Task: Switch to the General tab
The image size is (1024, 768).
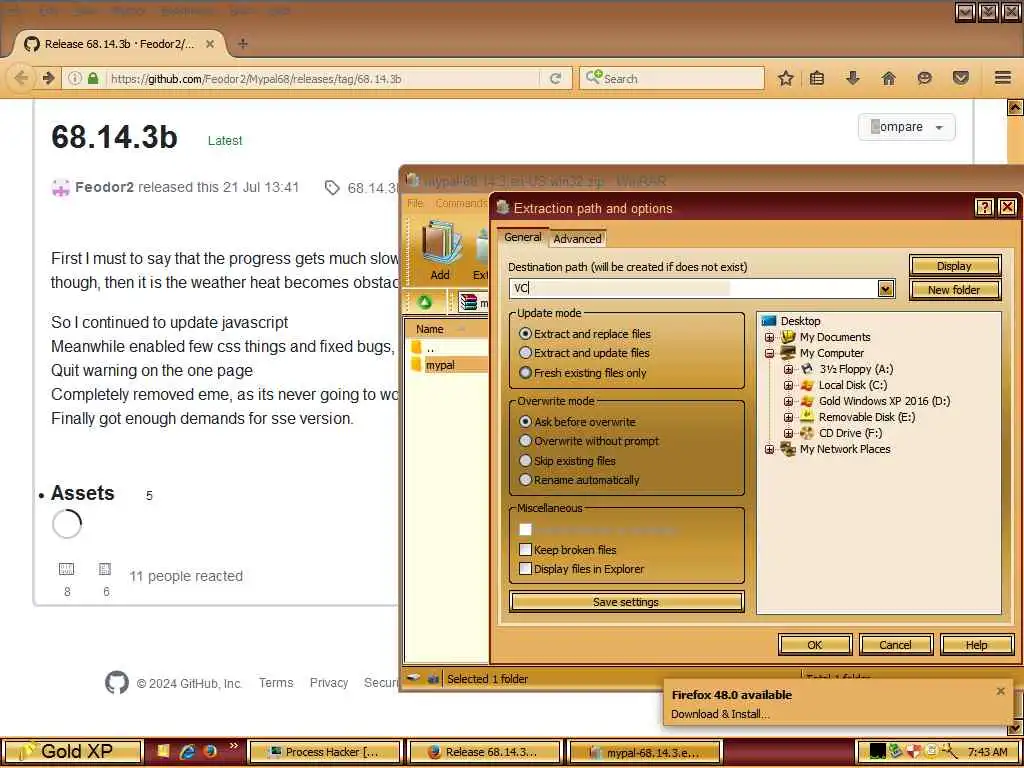Action: tap(522, 238)
